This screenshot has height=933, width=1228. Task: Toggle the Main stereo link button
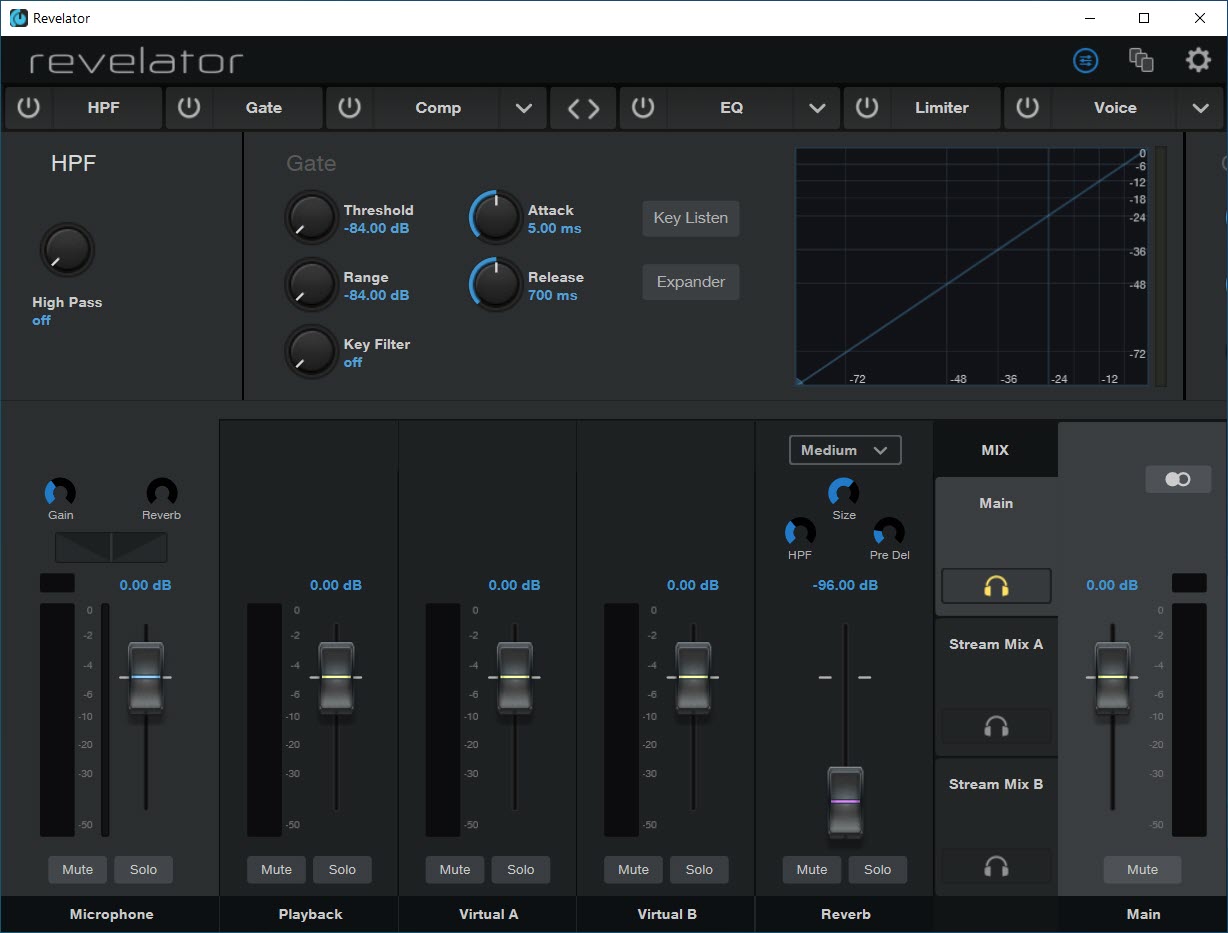[x=1178, y=480]
